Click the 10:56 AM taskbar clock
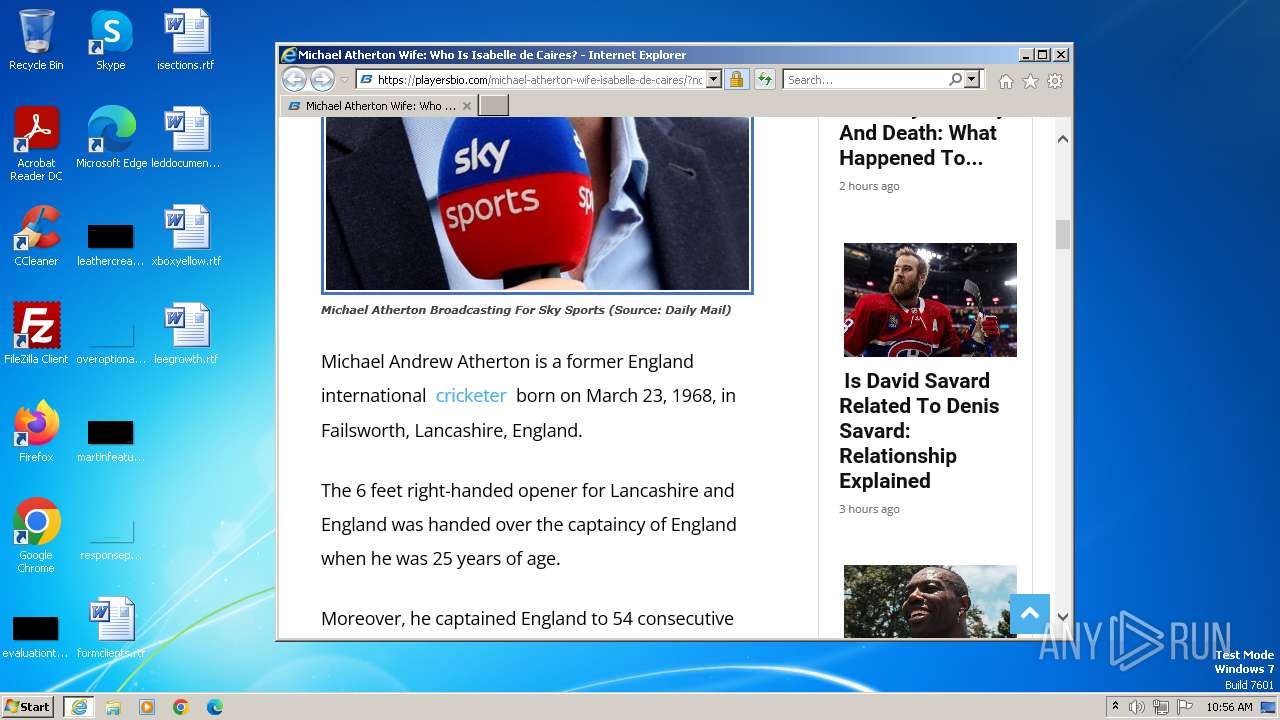 tap(1229, 707)
